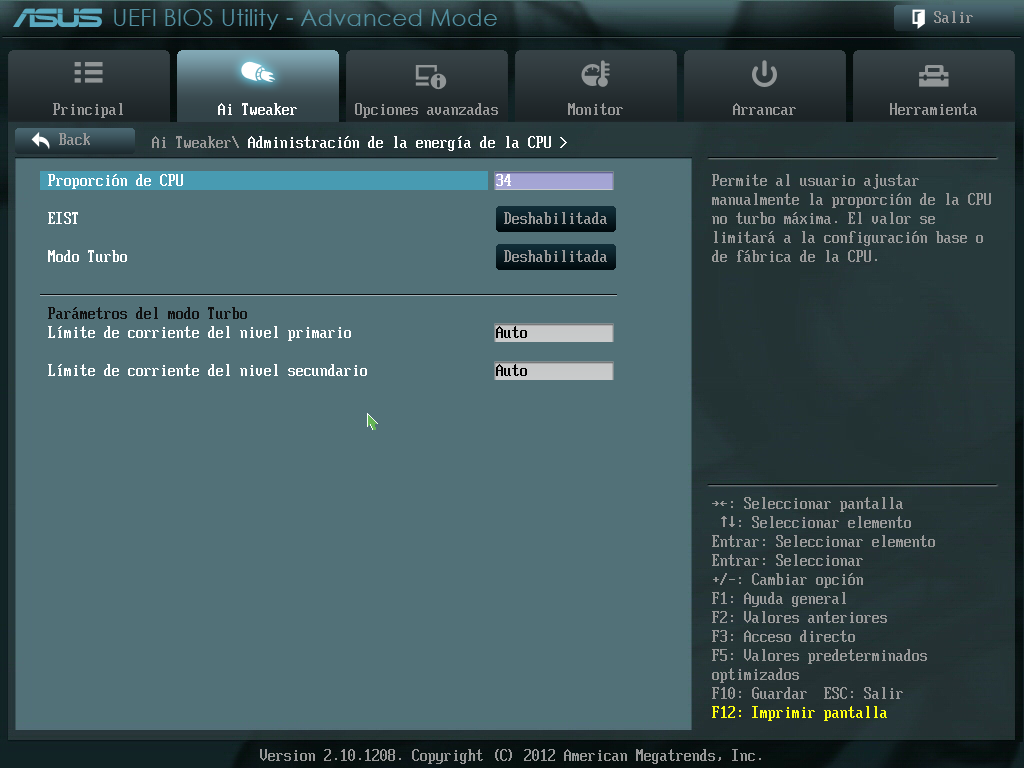Select the Modo Turbo label
The height and width of the screenshot is (768, 1024).
pyautogui.click(x=88, y=257)
